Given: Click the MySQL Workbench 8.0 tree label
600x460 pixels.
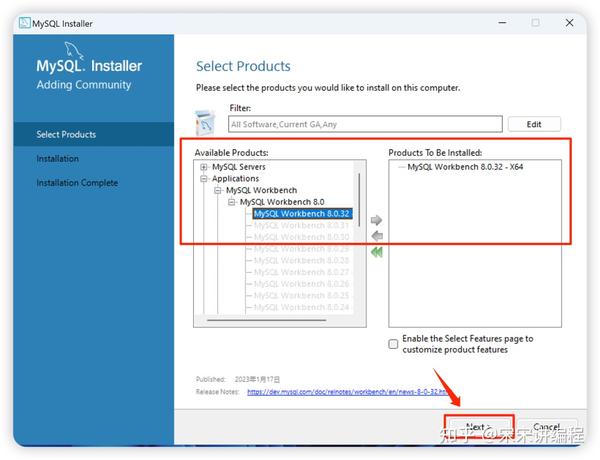Looking at the screenshot, I should [282, 202].
